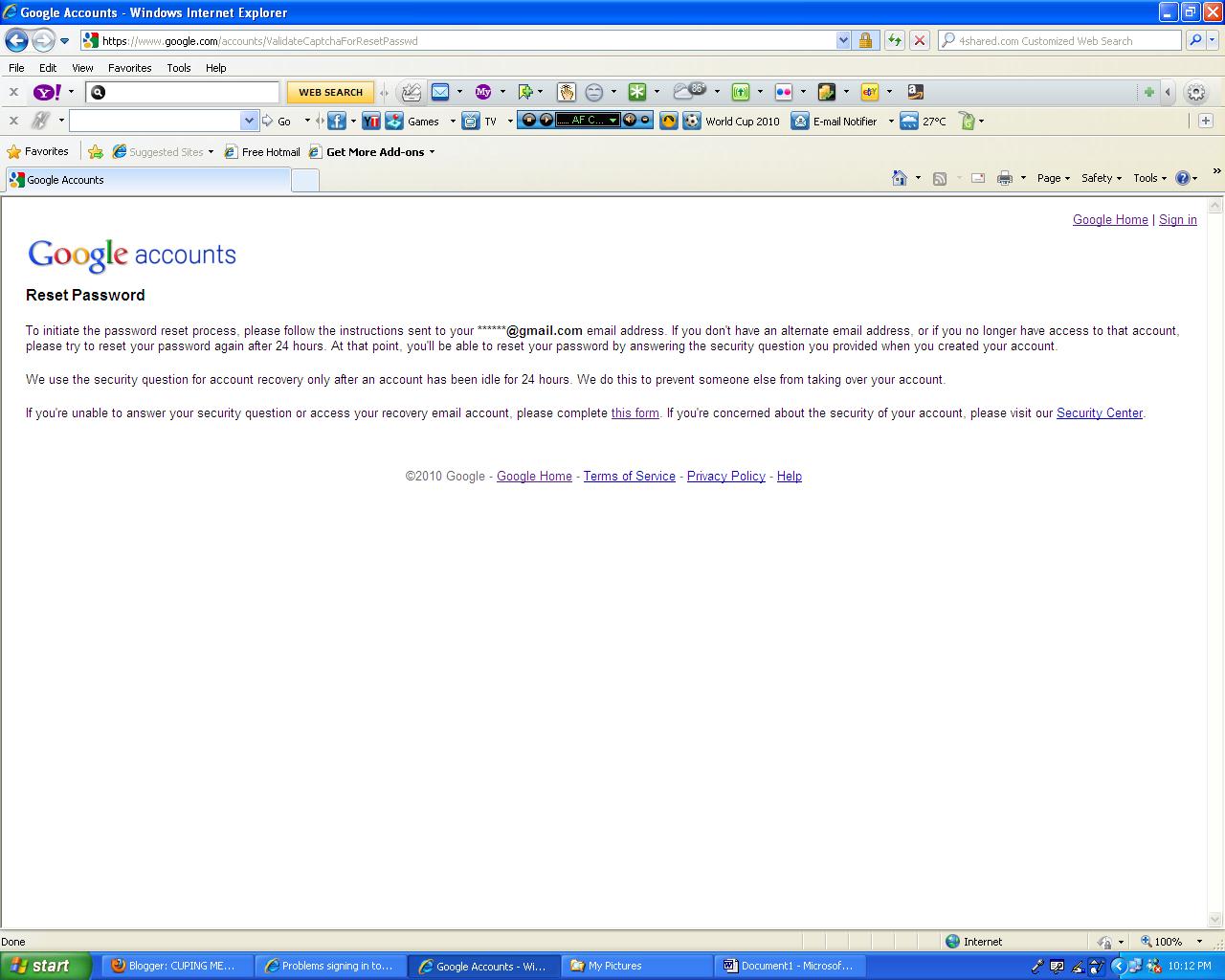Click the Refresh page icon

click(894, 40)
